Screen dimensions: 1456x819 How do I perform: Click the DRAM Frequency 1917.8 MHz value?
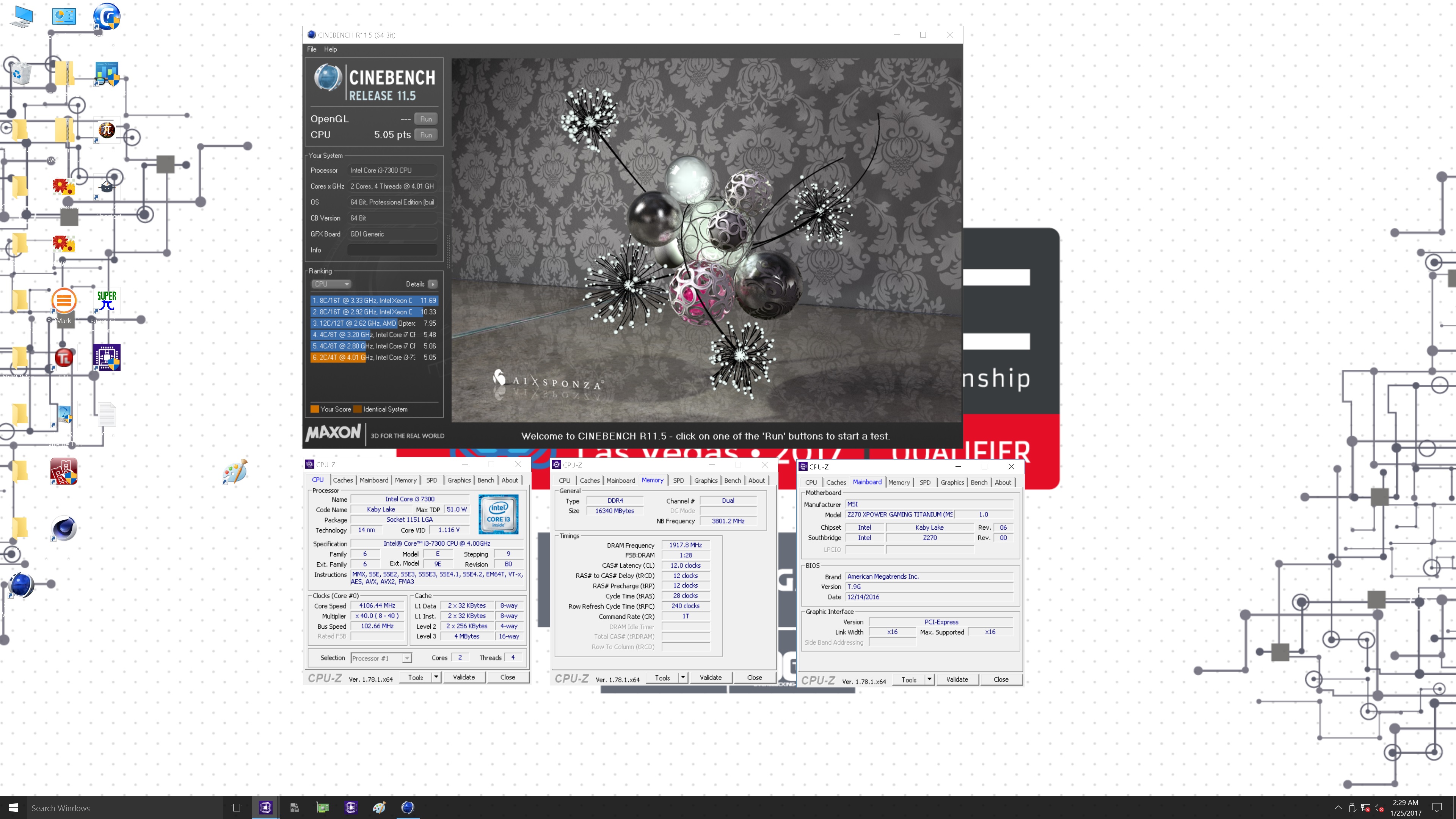click(685, 545)
